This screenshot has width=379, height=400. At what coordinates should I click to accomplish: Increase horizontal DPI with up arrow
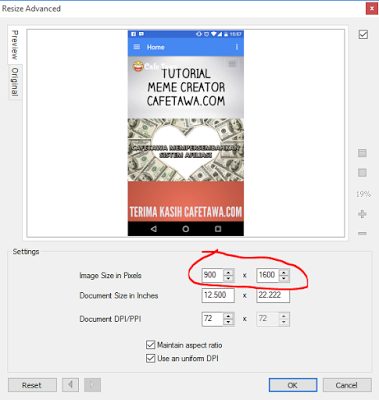click(x=228, y=316)
